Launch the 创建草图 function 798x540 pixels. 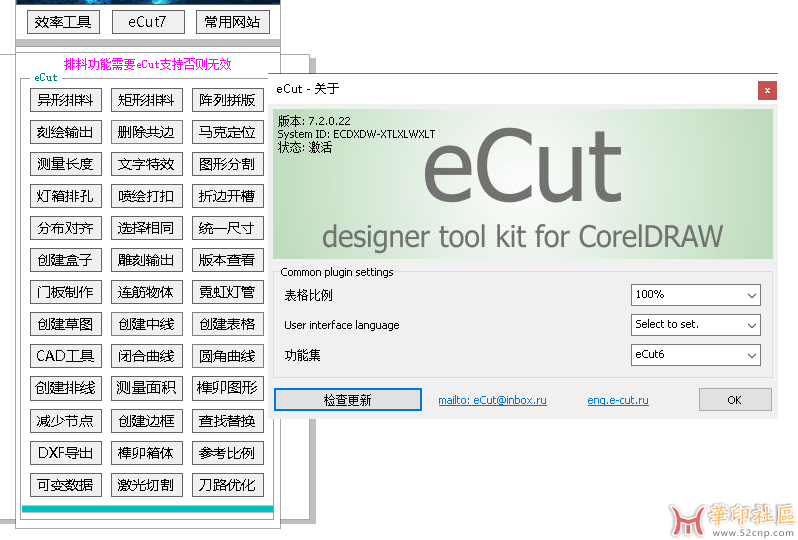click(x=66, y=324)
